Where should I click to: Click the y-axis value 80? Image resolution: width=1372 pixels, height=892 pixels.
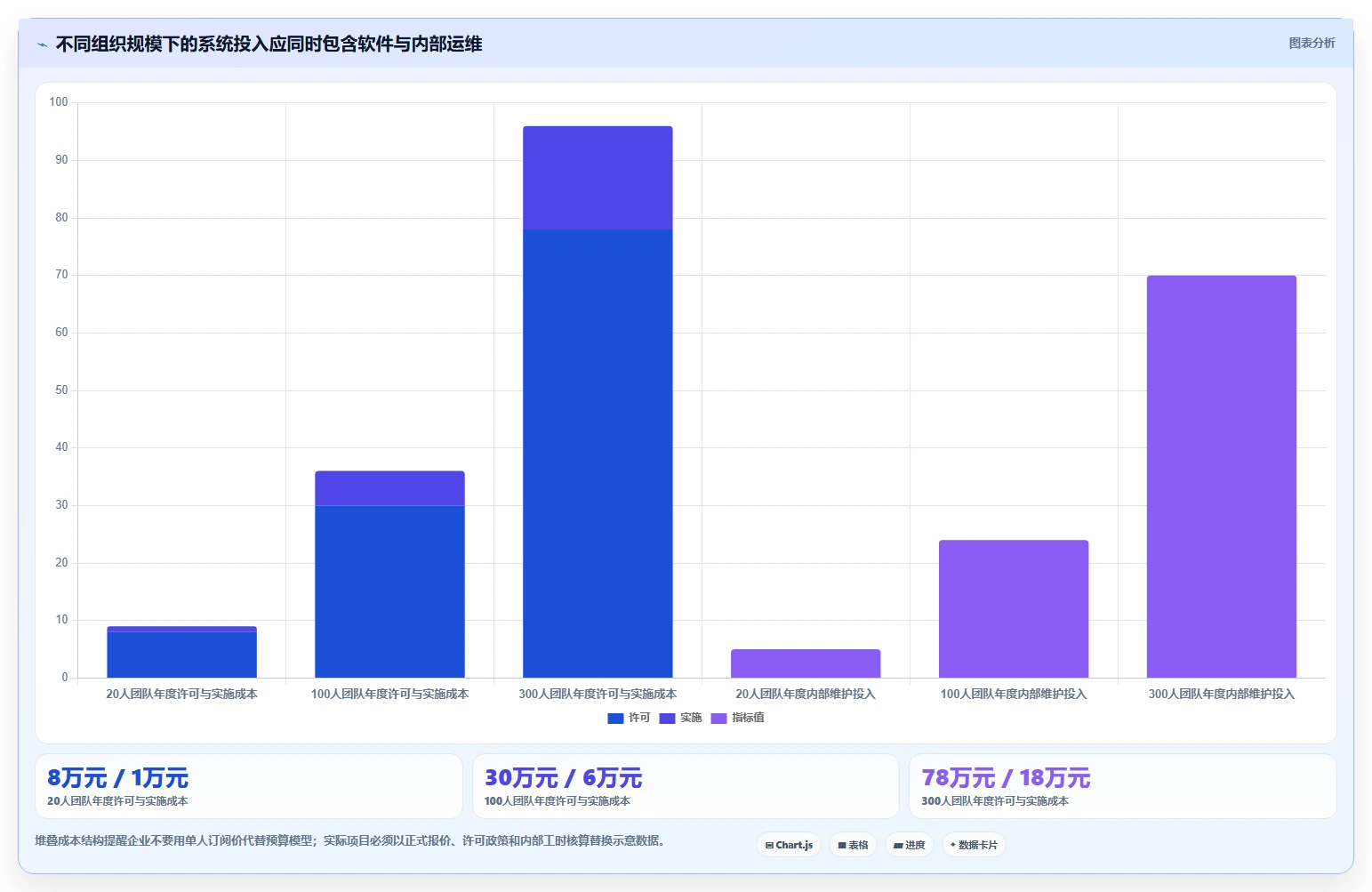[x=61, y=218]
